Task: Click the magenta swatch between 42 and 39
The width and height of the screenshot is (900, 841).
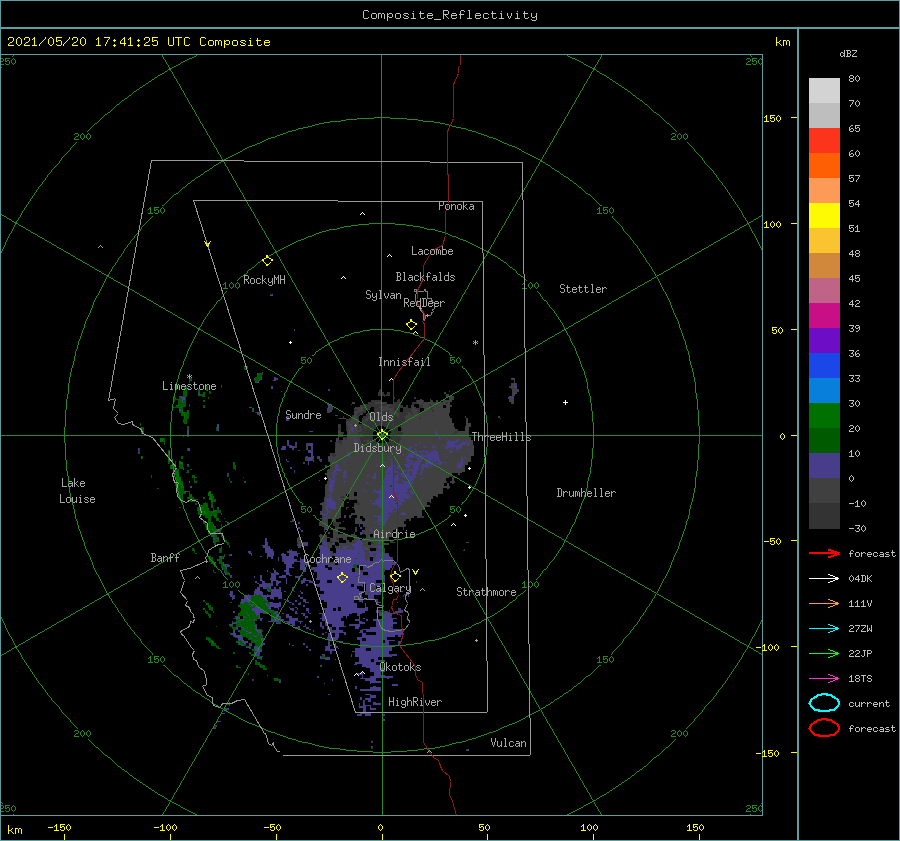Action: 824,316
